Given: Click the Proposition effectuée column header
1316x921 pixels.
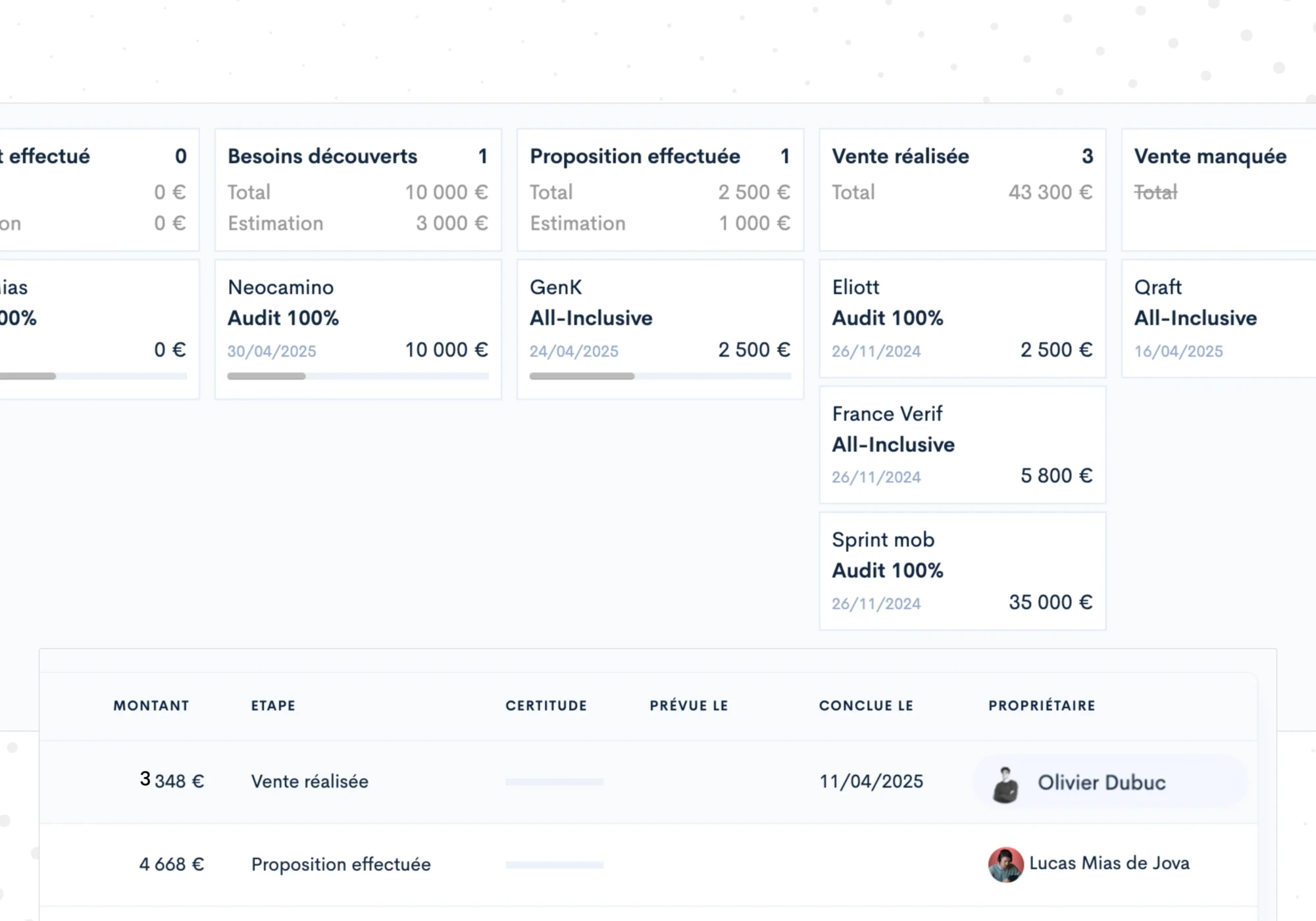Looking at the screenshot, I should point(635,157).
